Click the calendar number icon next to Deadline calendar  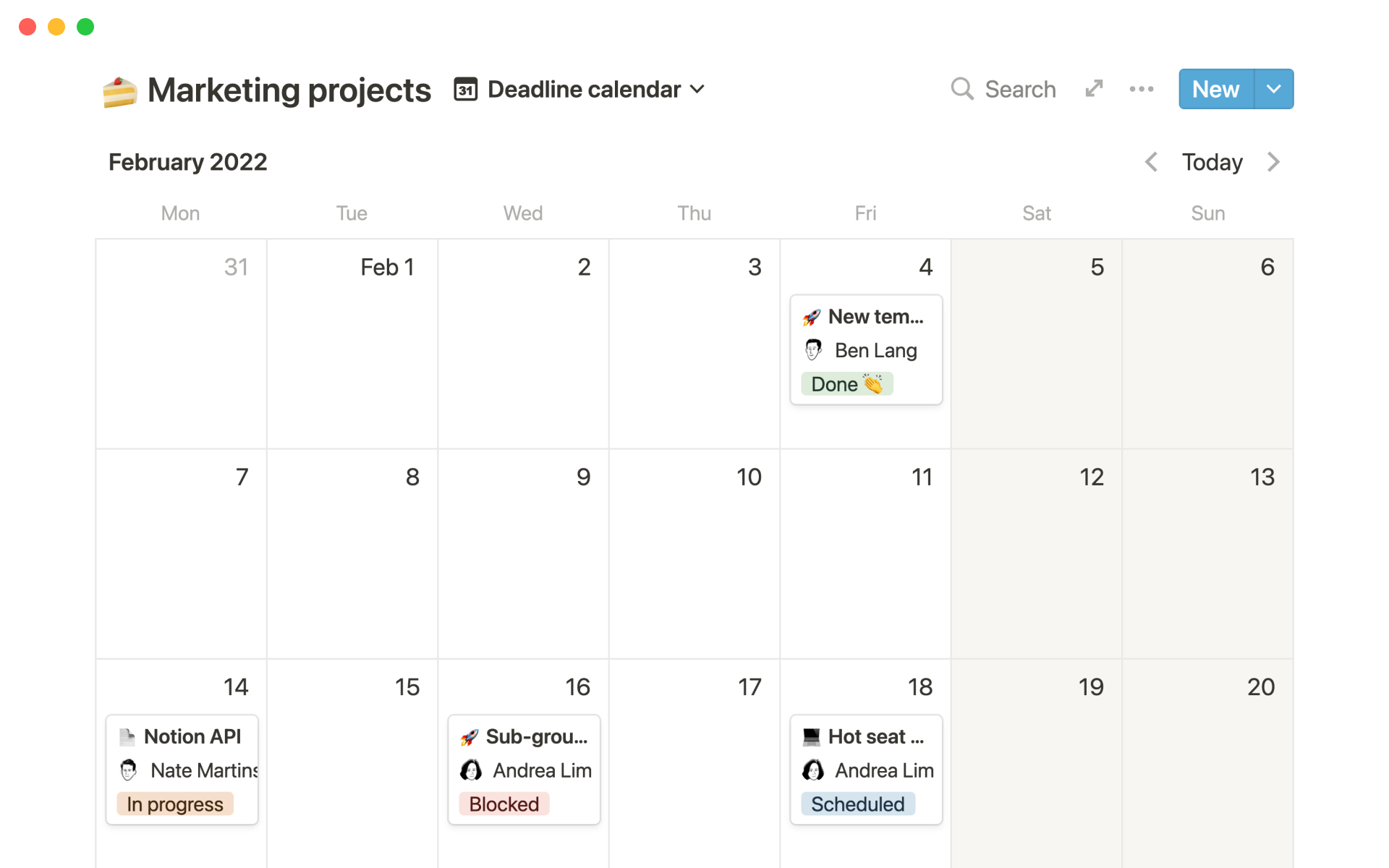pos(466,89)
